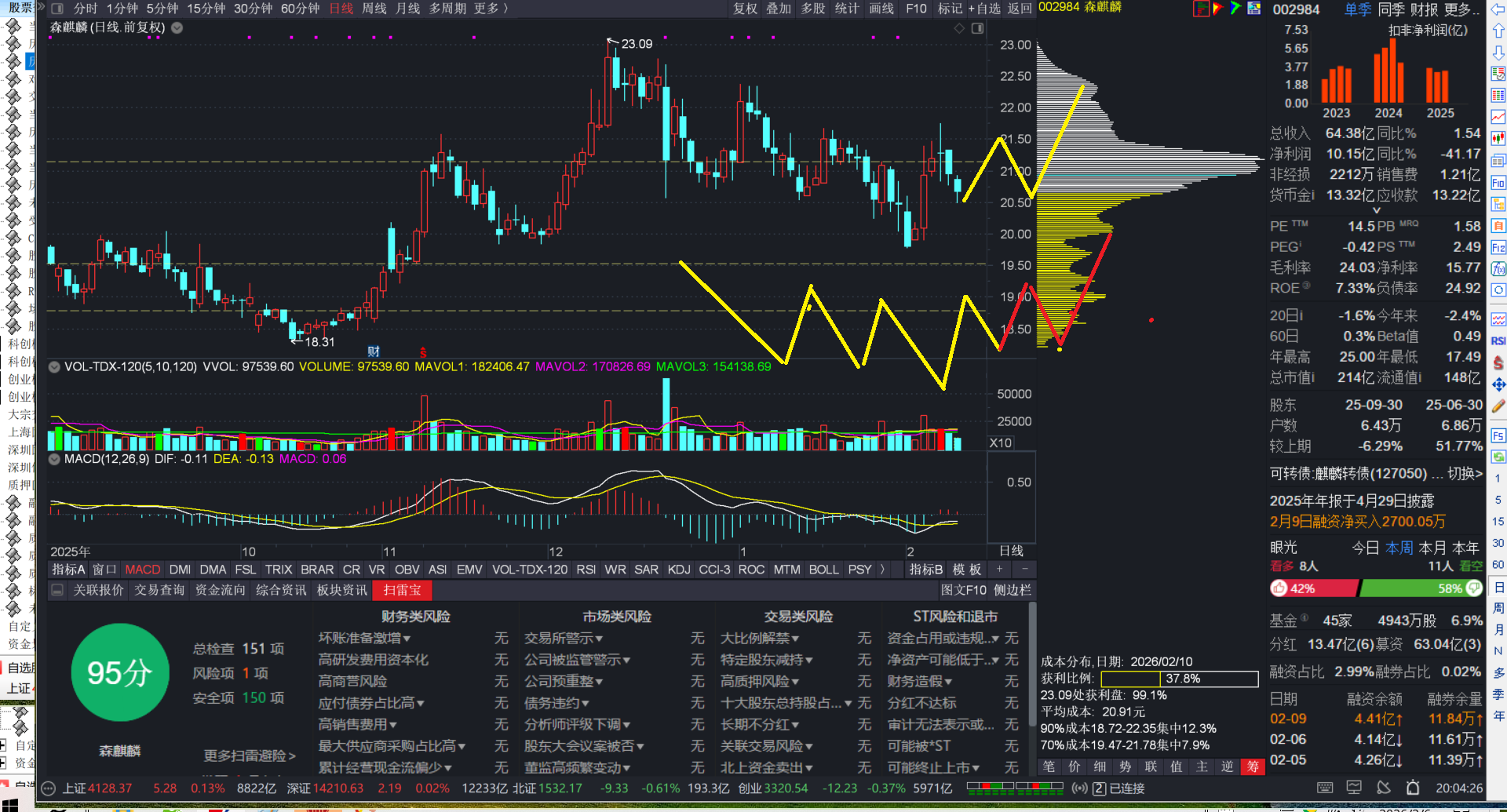Click the satellite dish icon in status bar
Viewport: 1507px width, 812px height.
coord(1384,788)
